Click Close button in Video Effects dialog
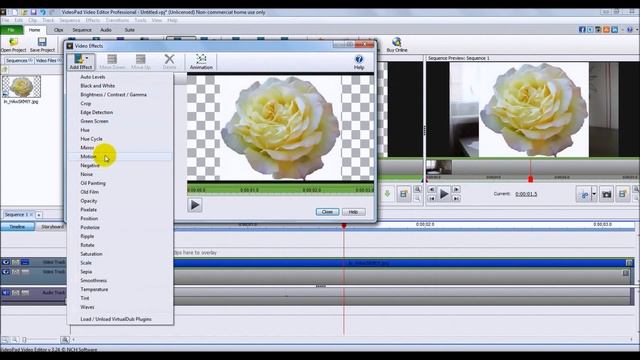Viewport: 640px width, 360px height. (327, 212)
